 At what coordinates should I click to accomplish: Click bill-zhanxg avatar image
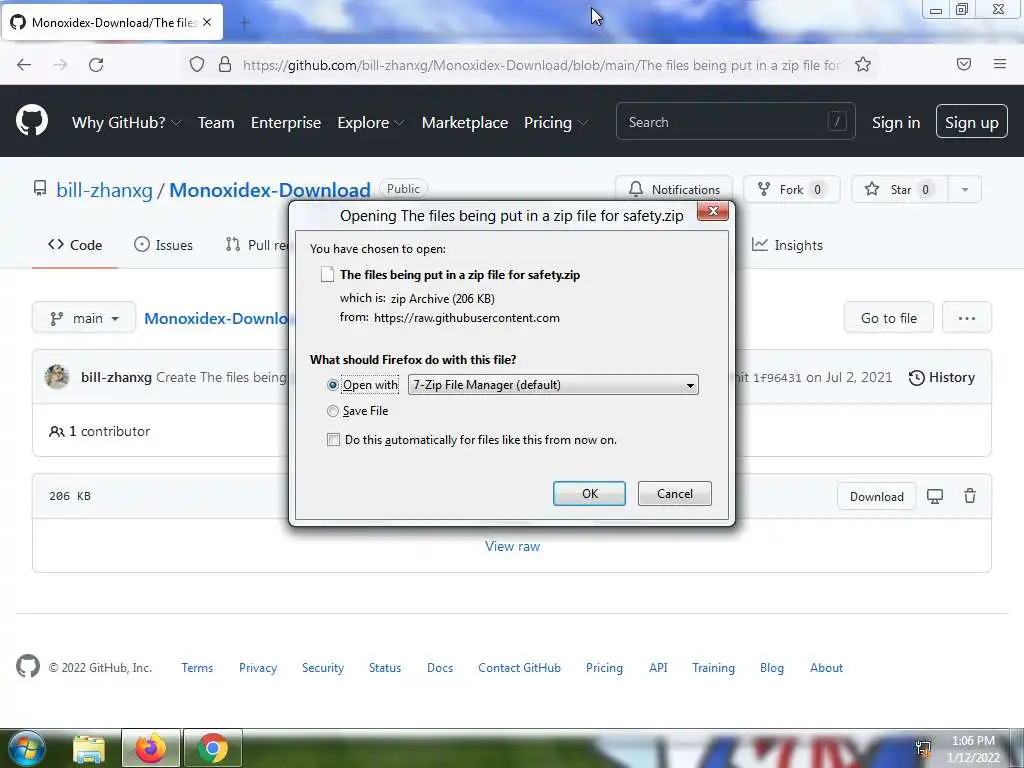(57, 377)
